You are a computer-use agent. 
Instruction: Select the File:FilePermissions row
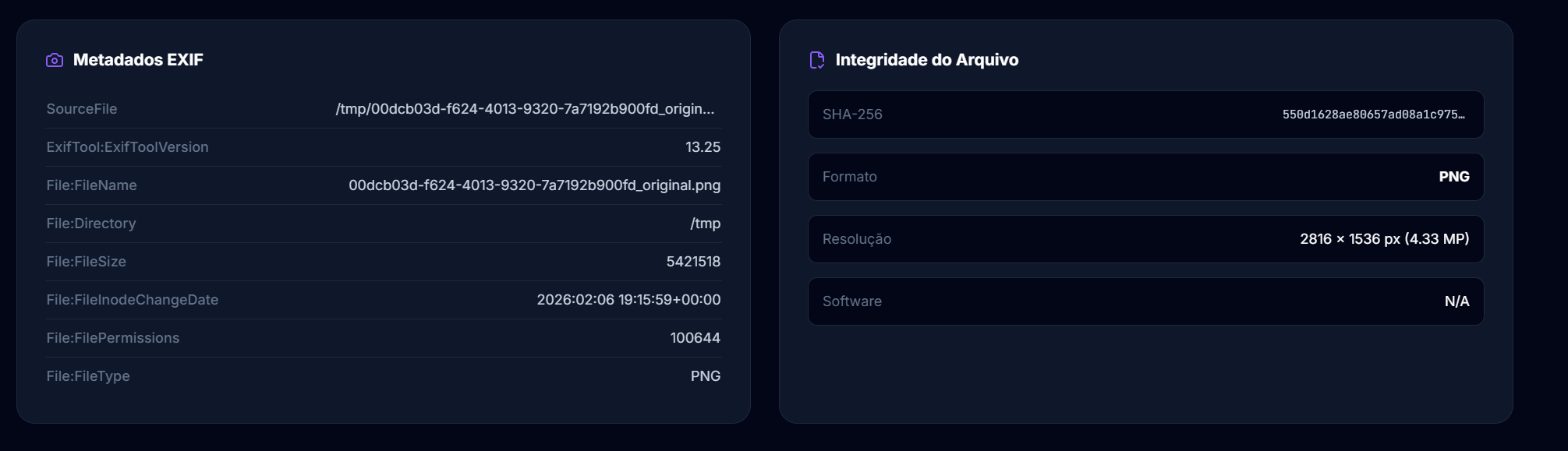pos(384,337)
